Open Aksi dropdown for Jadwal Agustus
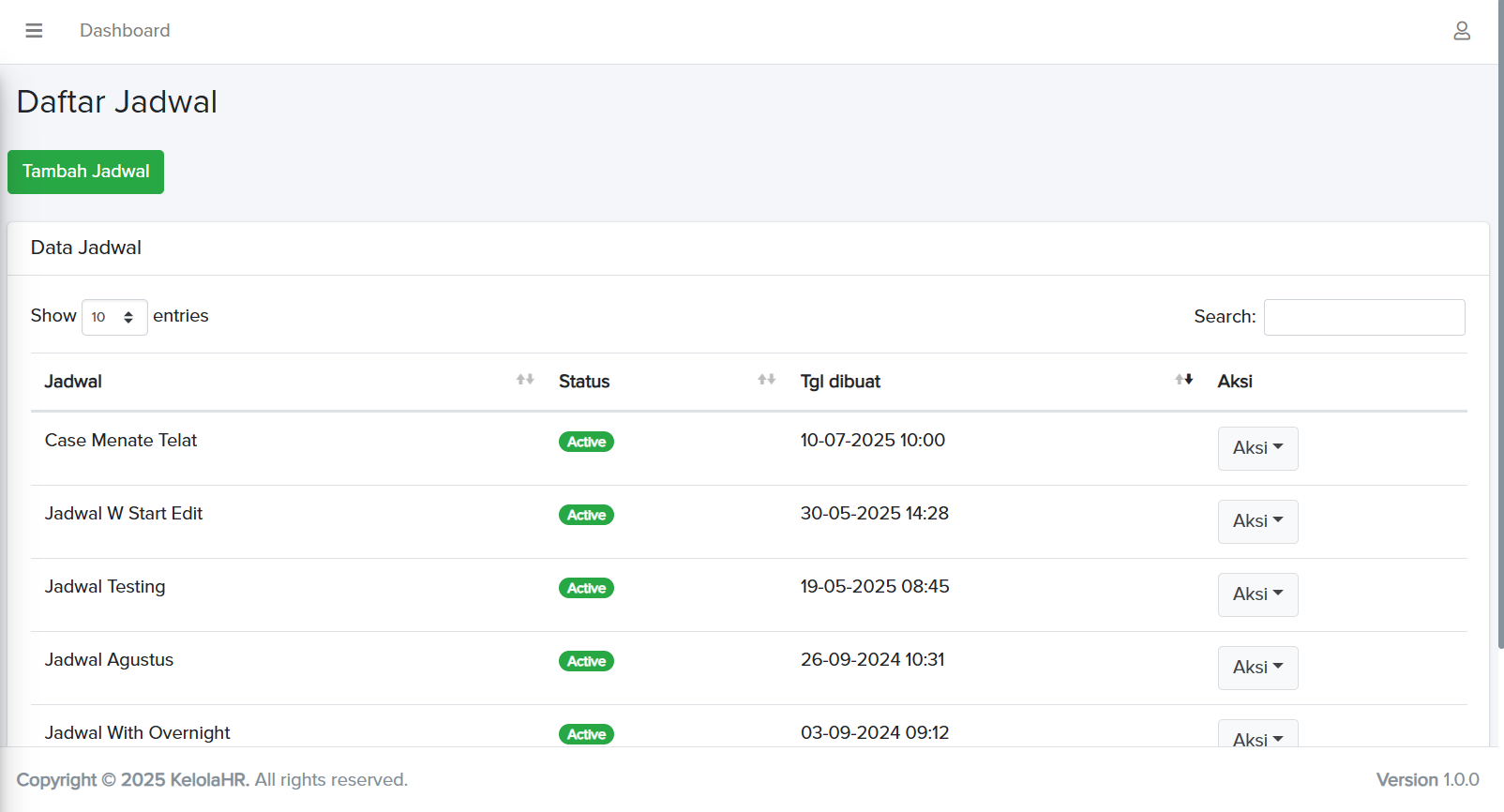The width and height of the screenshot is (1504, 812). tap(1257, 668)
